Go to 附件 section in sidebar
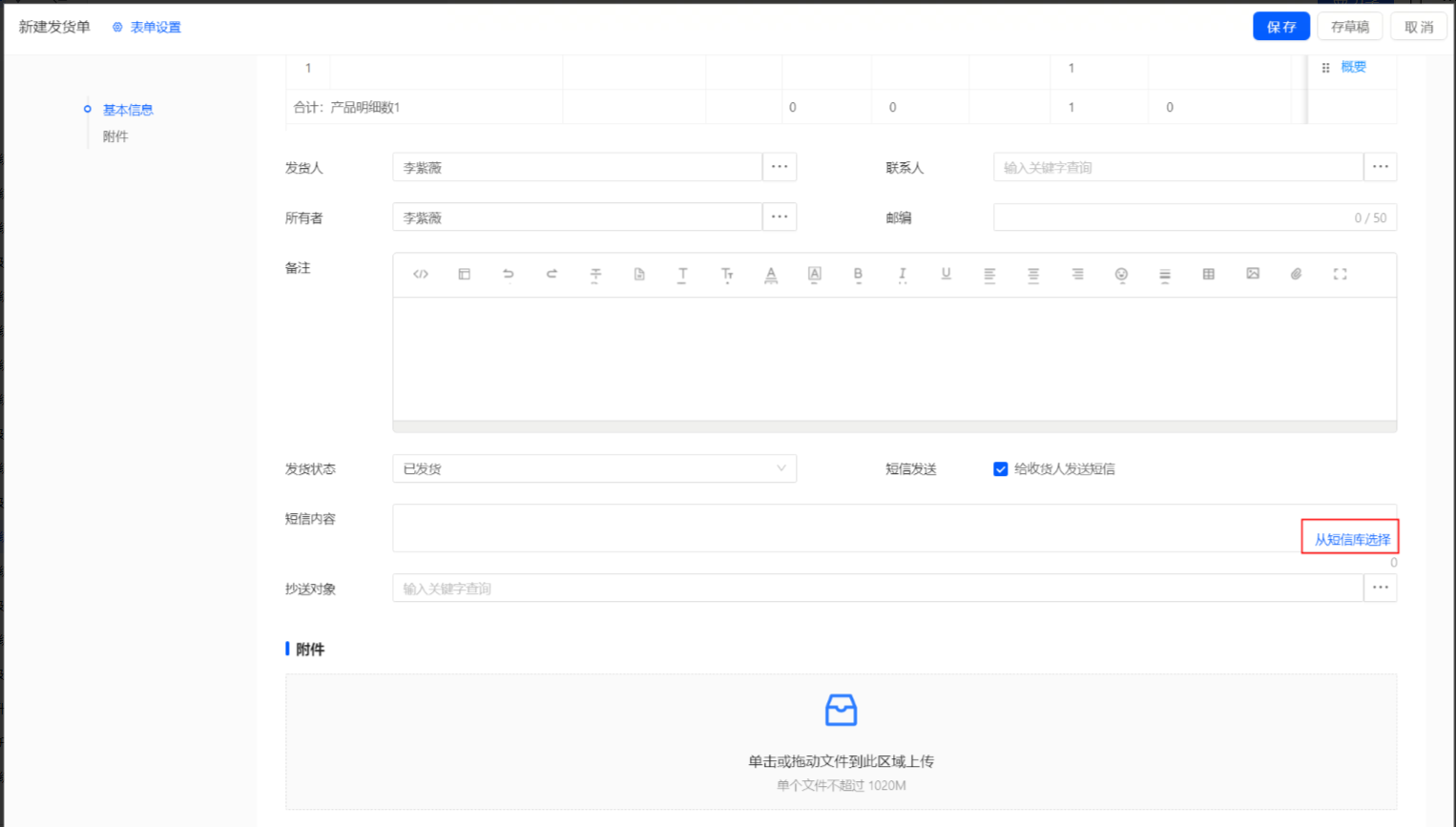The image size is (1456, 827). click(115, 136)
